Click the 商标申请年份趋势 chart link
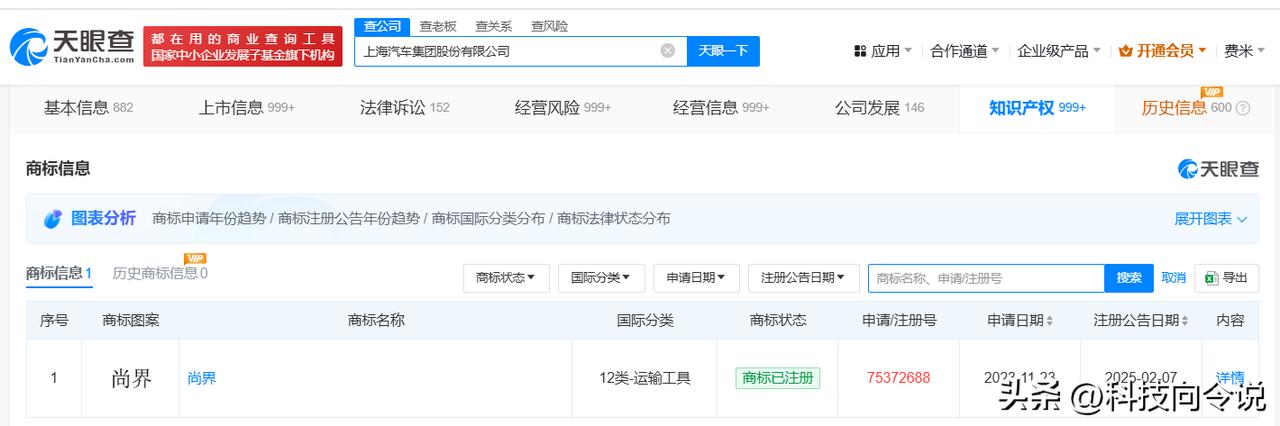 point(210,219)
